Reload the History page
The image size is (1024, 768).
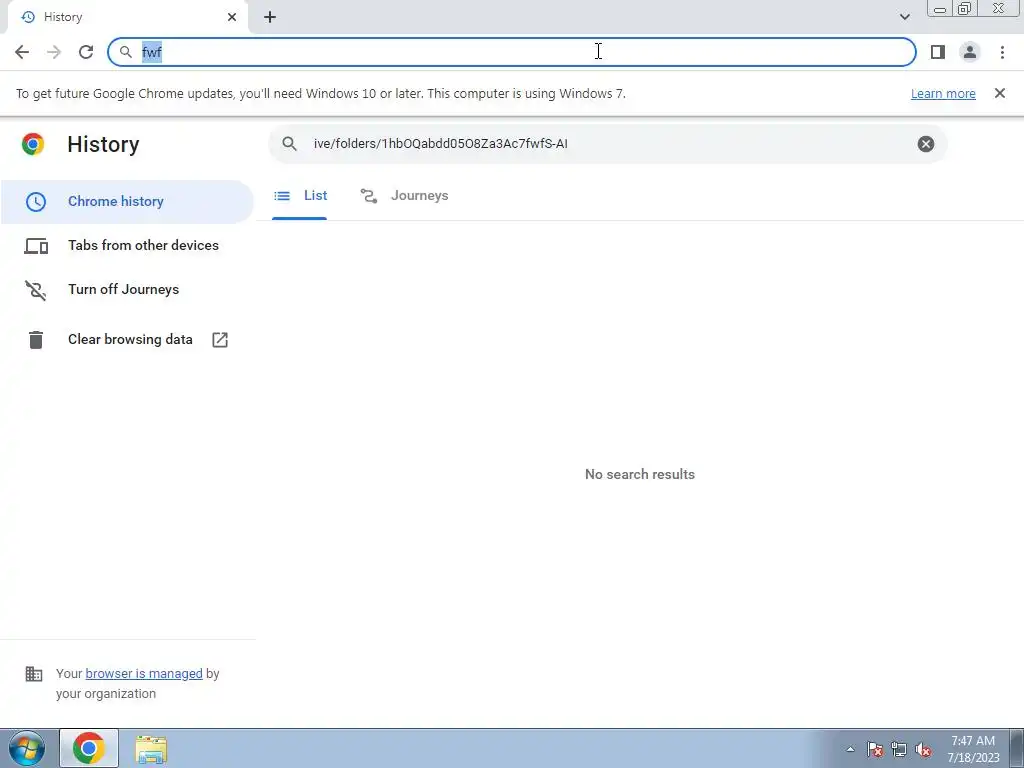[x=86, y=52]
